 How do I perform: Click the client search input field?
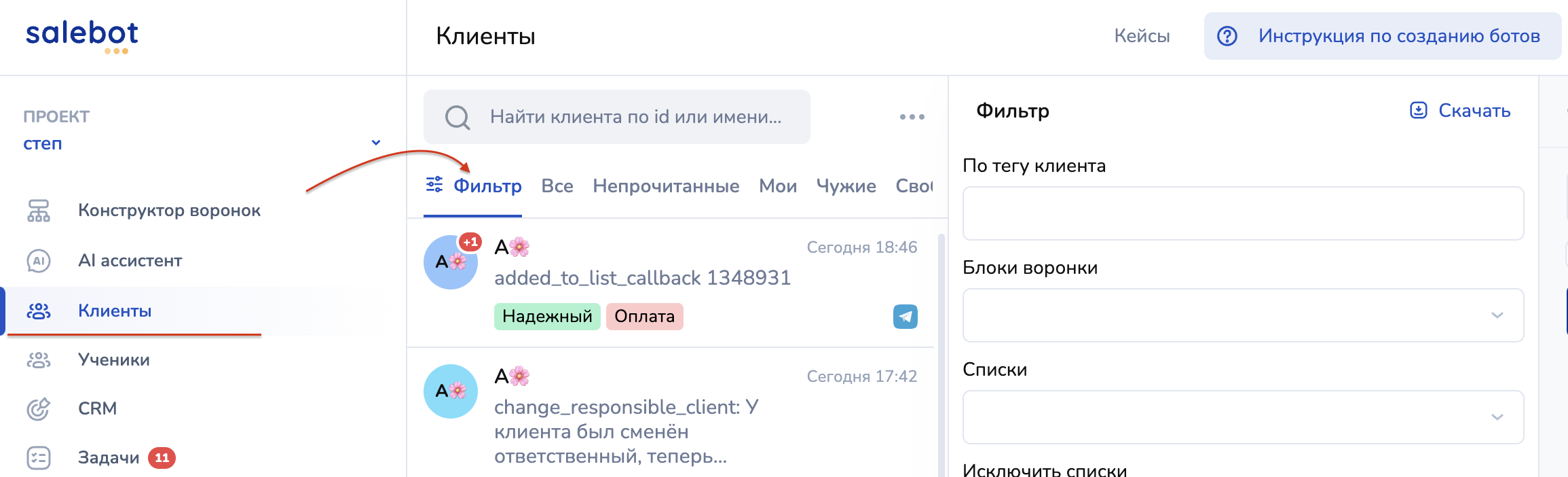635,117
